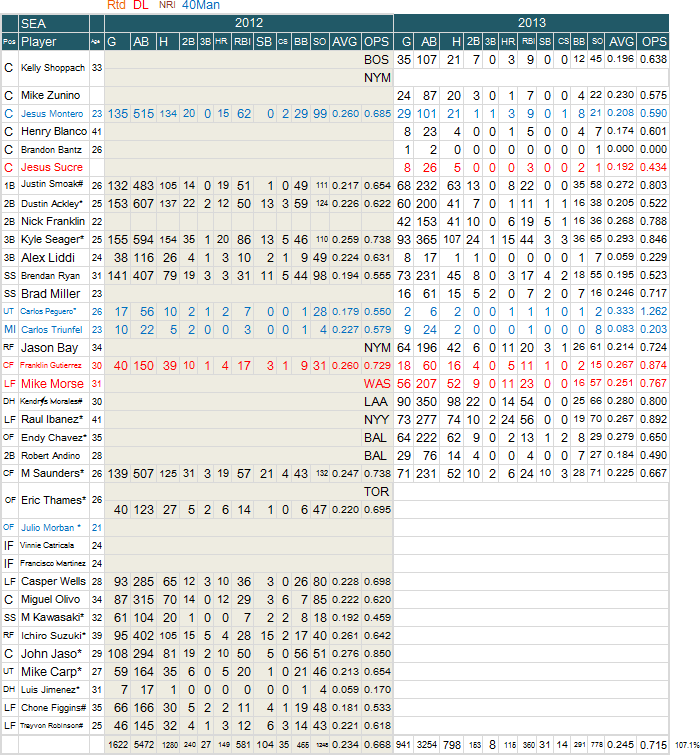Select the Brandon Bantz player name
The height and width of the screenshot is (755, 700).
51,150
